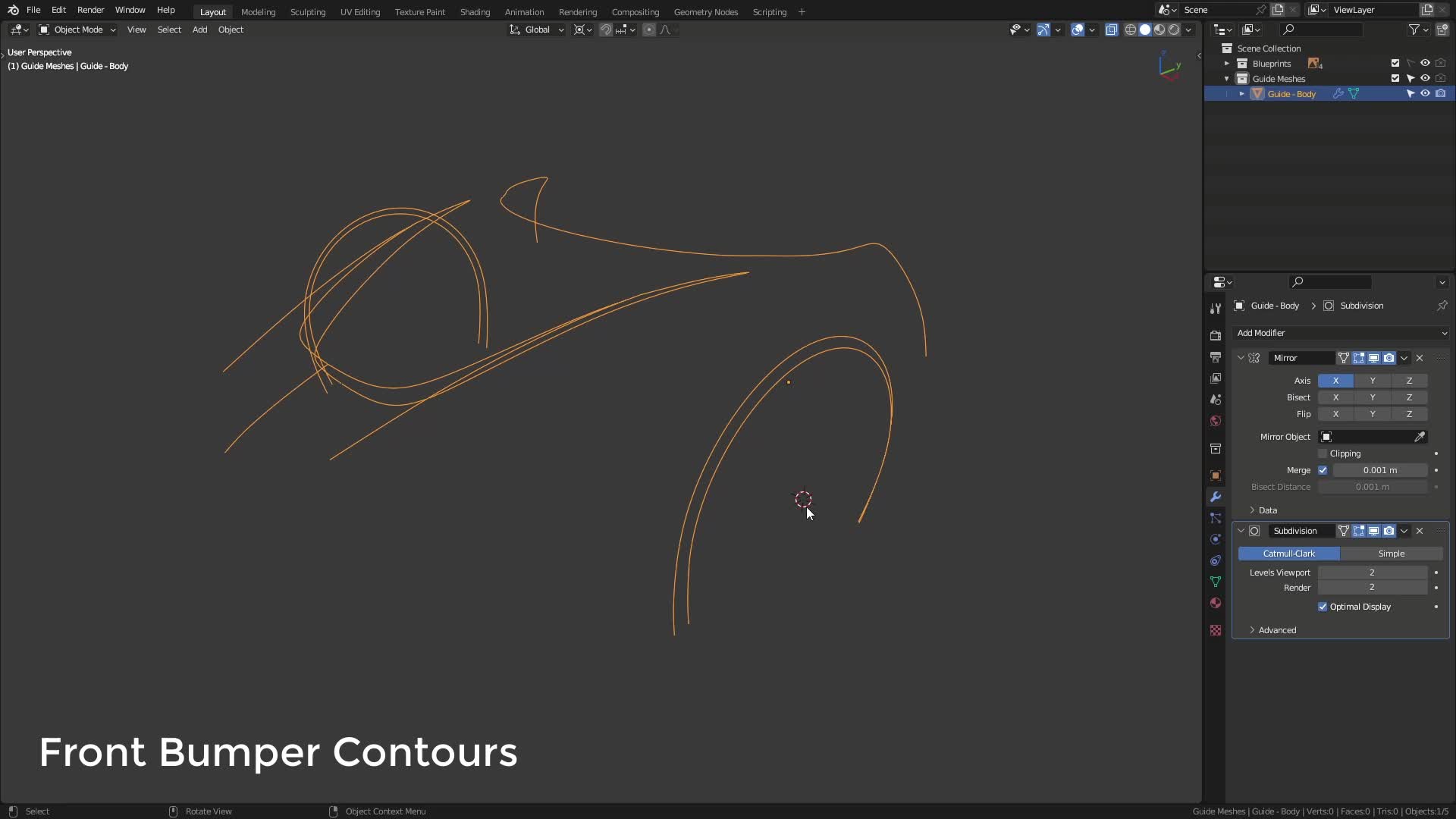Switch to the UV Editing workspace
Viewport: 1456px width, 819px height.
(360, 11)
